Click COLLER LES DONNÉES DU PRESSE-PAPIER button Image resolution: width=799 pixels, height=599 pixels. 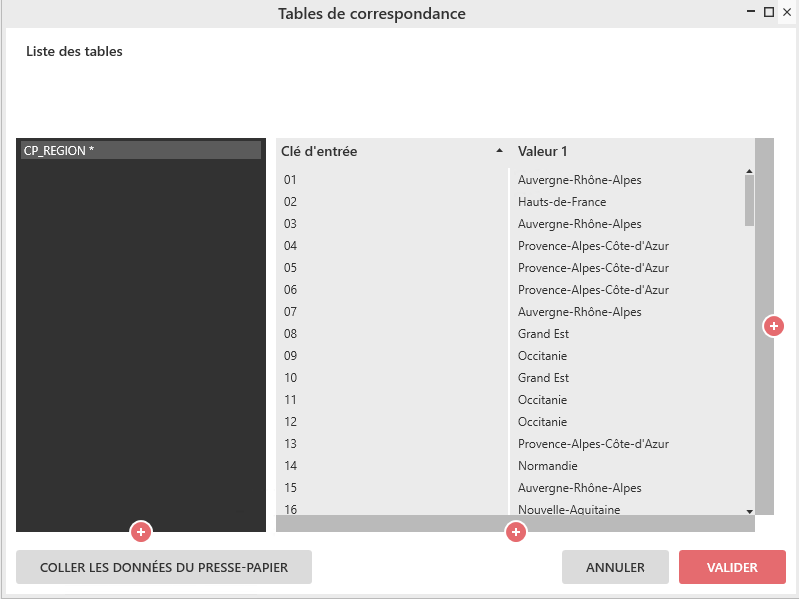coord(164,567)
